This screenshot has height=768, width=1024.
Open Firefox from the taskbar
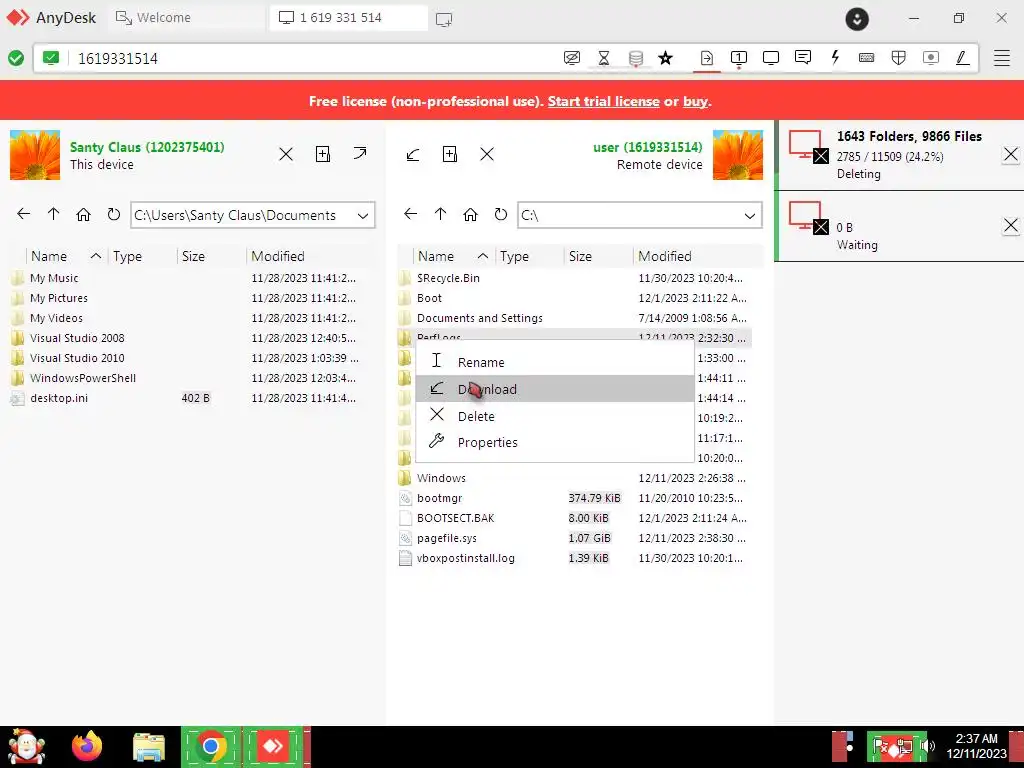point(87,746)
